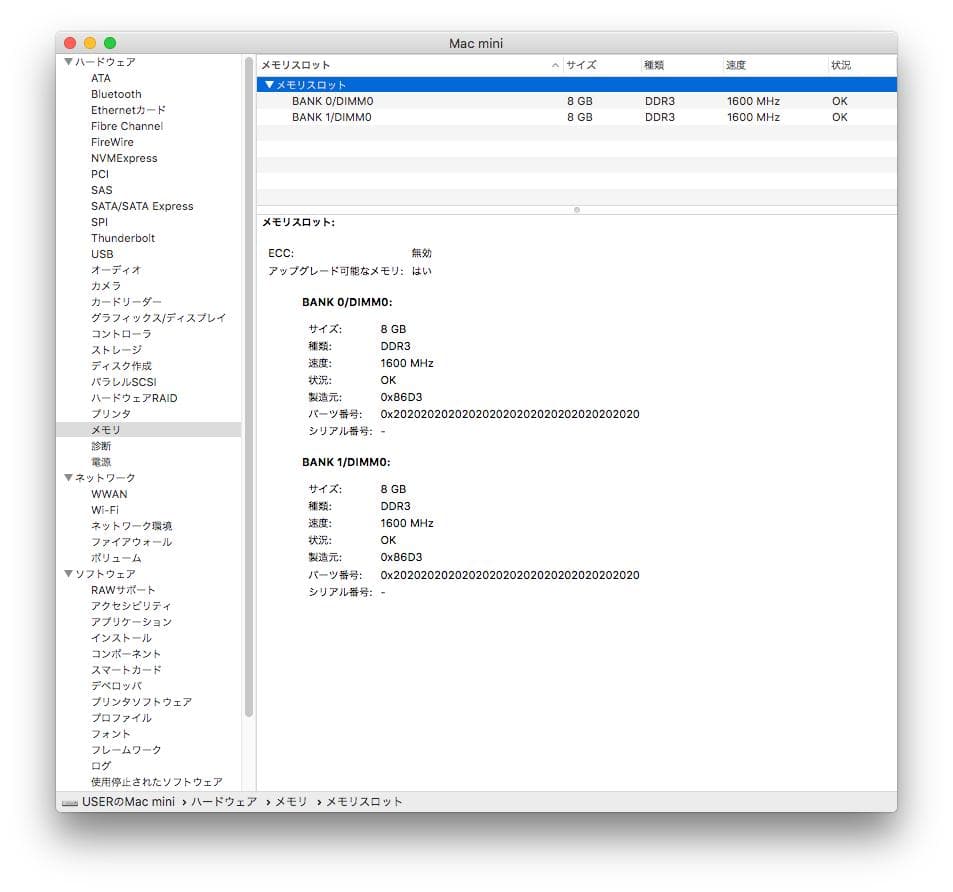The width and height of the screenshot is (953, 892).
Task: Open パラレルSCSI entry
Action: coord(123,382)
